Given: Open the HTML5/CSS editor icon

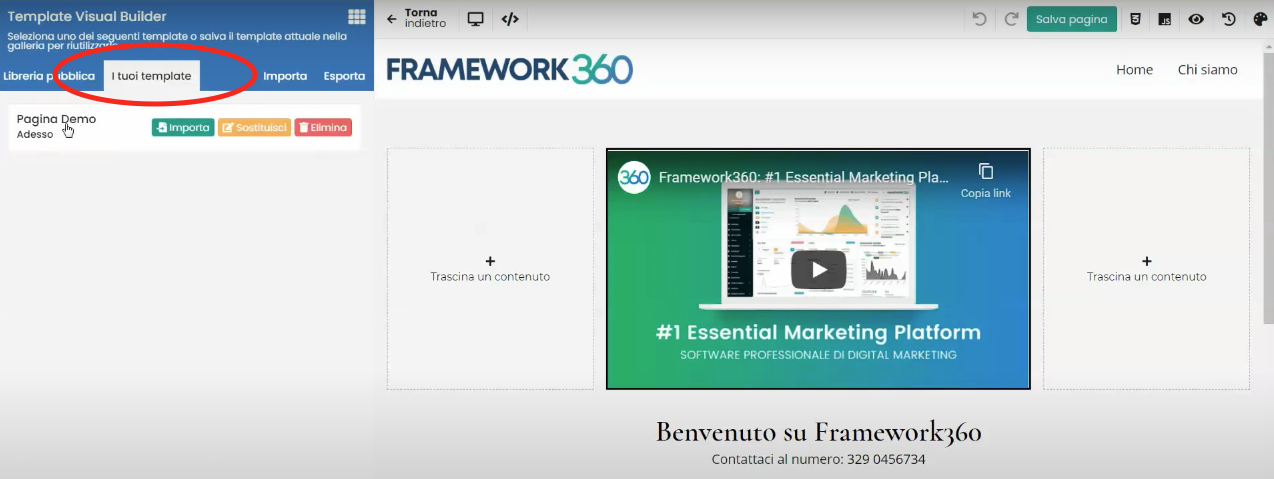Looking at the screenshot, I should 1135,19.
